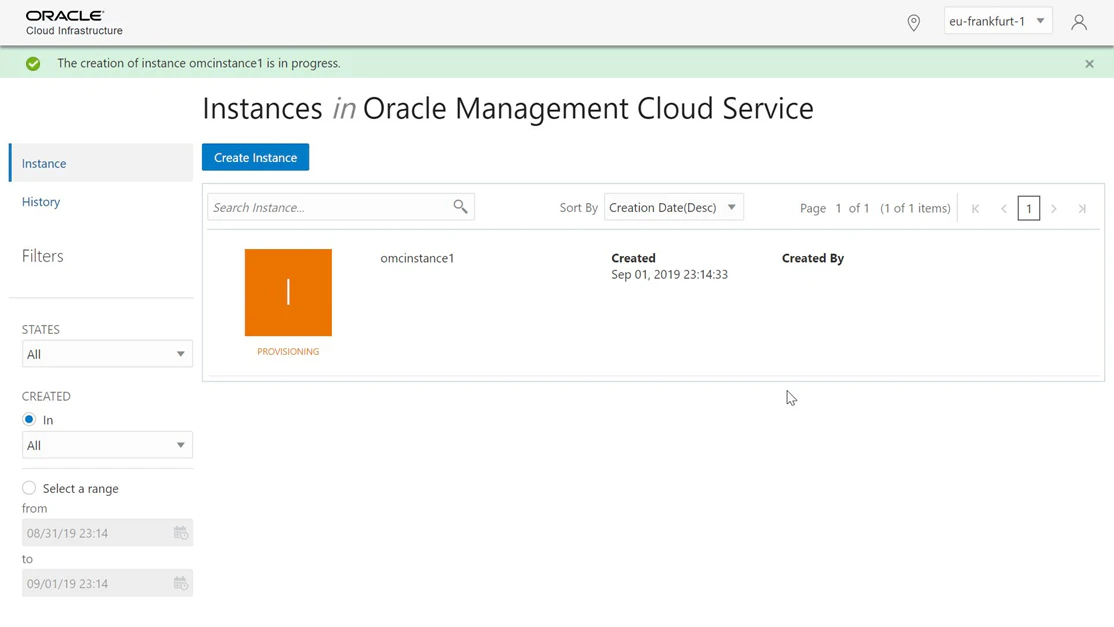This screenshot has width=1114, height=627.
Task: Open the 'to' date calendar picker
Action: point(180,583)
